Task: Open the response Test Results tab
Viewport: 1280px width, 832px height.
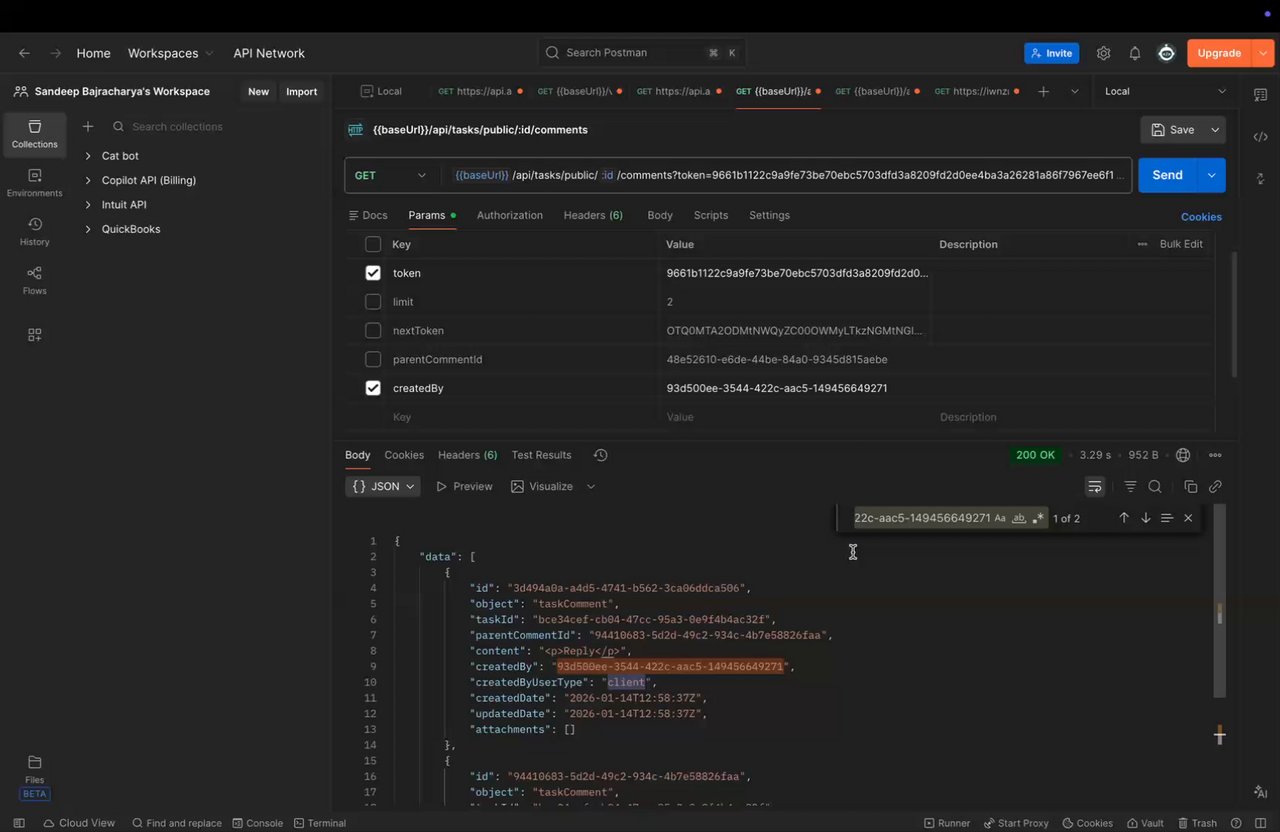Action: (541, 455)
